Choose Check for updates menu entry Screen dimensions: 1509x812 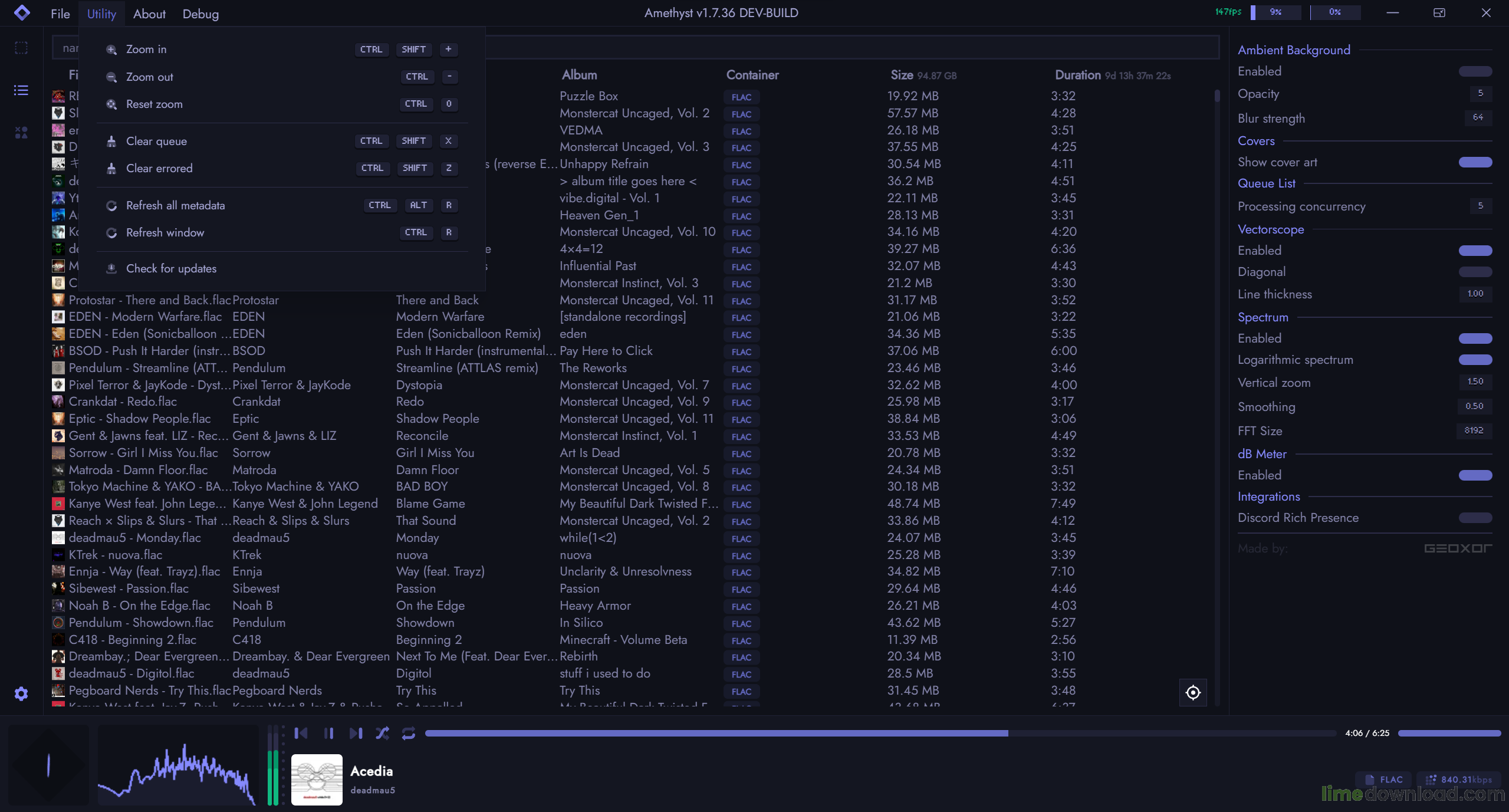pos(171,268)
